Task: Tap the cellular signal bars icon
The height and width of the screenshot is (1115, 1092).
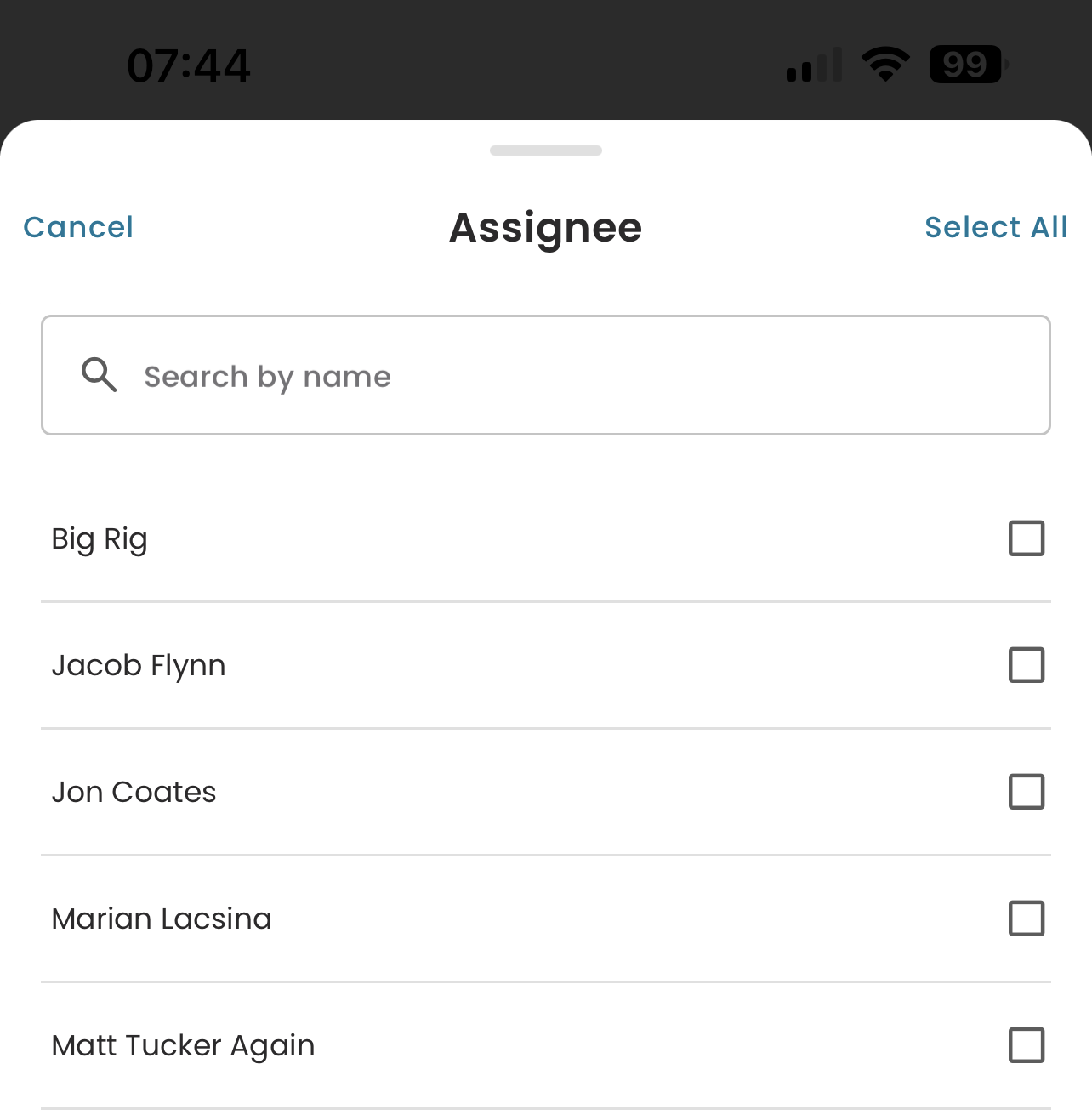Action: click(814, 65)
